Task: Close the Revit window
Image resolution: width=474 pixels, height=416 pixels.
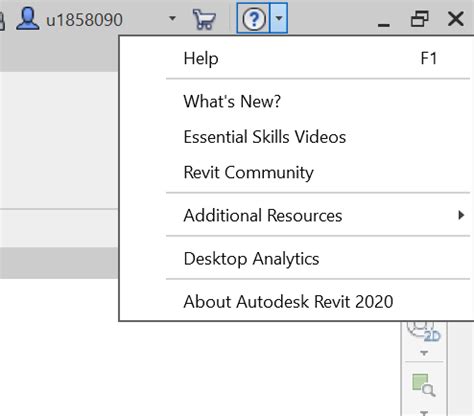Action: [455, 19]
